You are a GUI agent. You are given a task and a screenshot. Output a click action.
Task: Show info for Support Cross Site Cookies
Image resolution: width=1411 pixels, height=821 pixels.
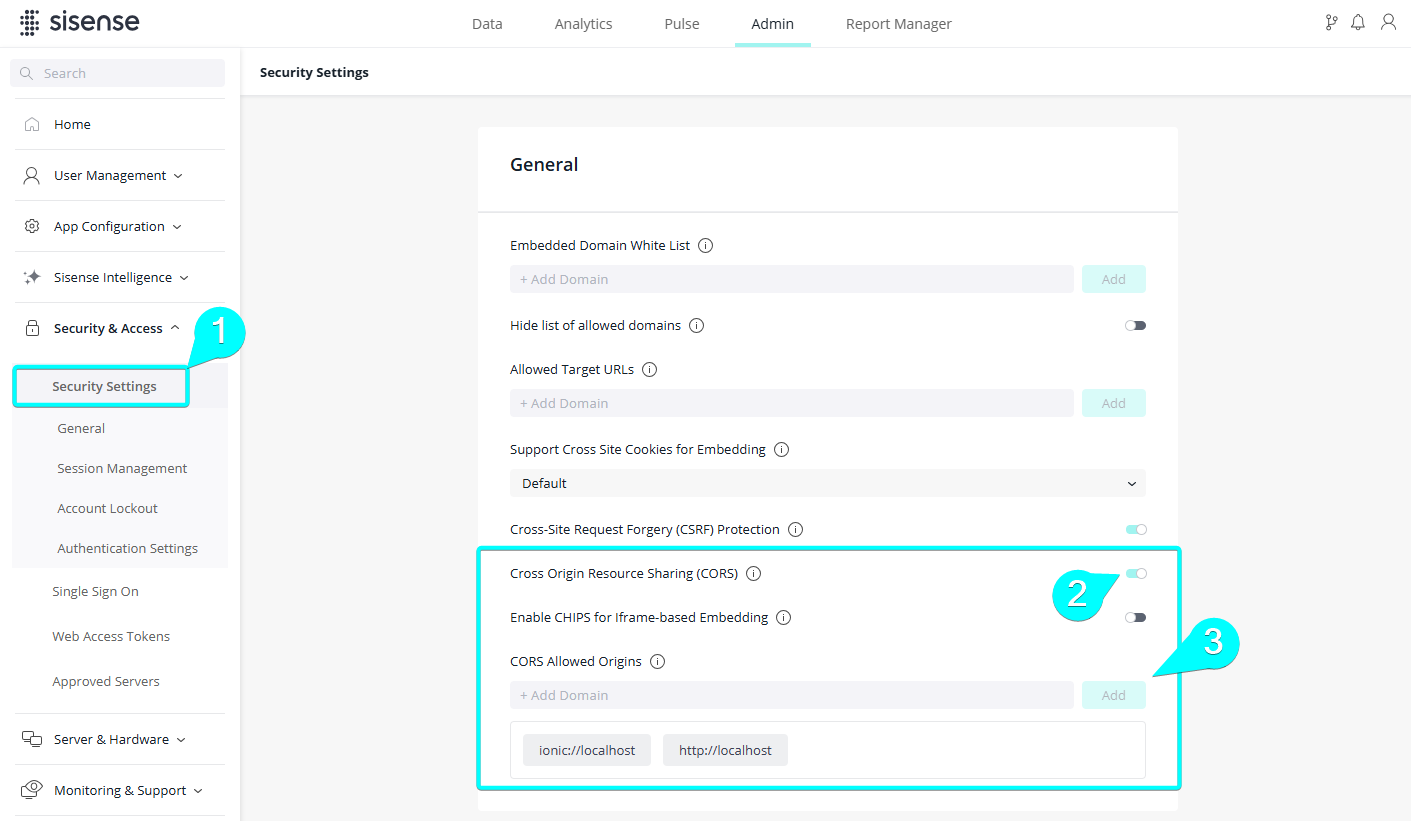pyautogui.click(x=781, y=449)
